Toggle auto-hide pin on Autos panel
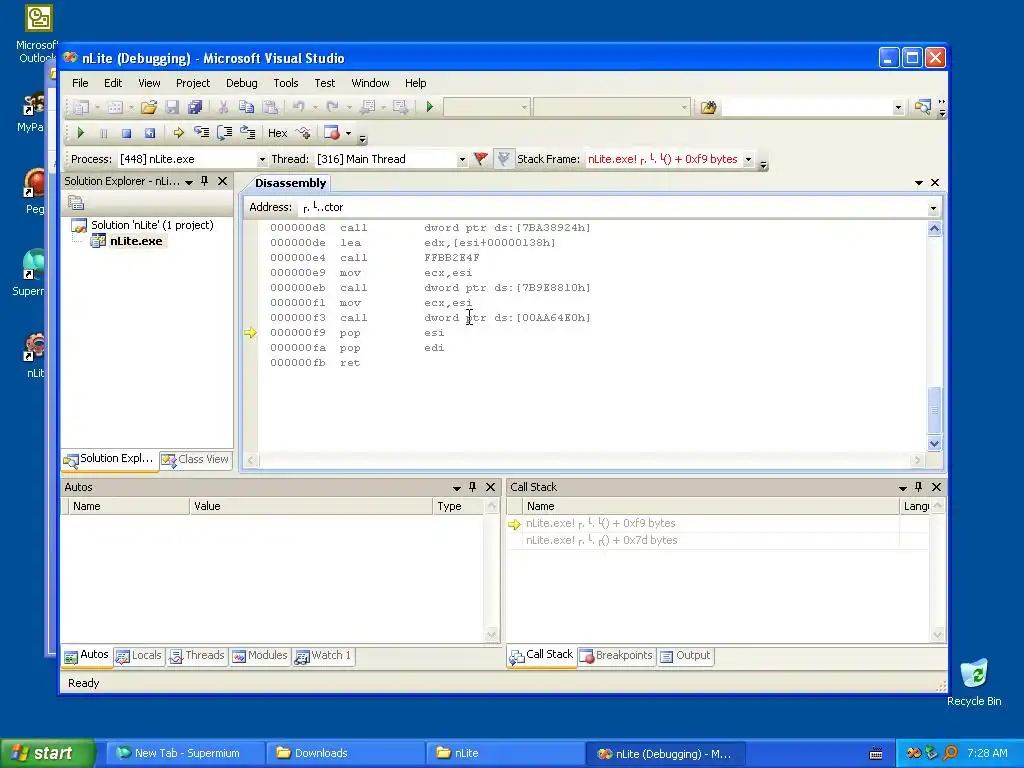The width and height of the screenshot is (1024, 768). [x=473, y=487]
